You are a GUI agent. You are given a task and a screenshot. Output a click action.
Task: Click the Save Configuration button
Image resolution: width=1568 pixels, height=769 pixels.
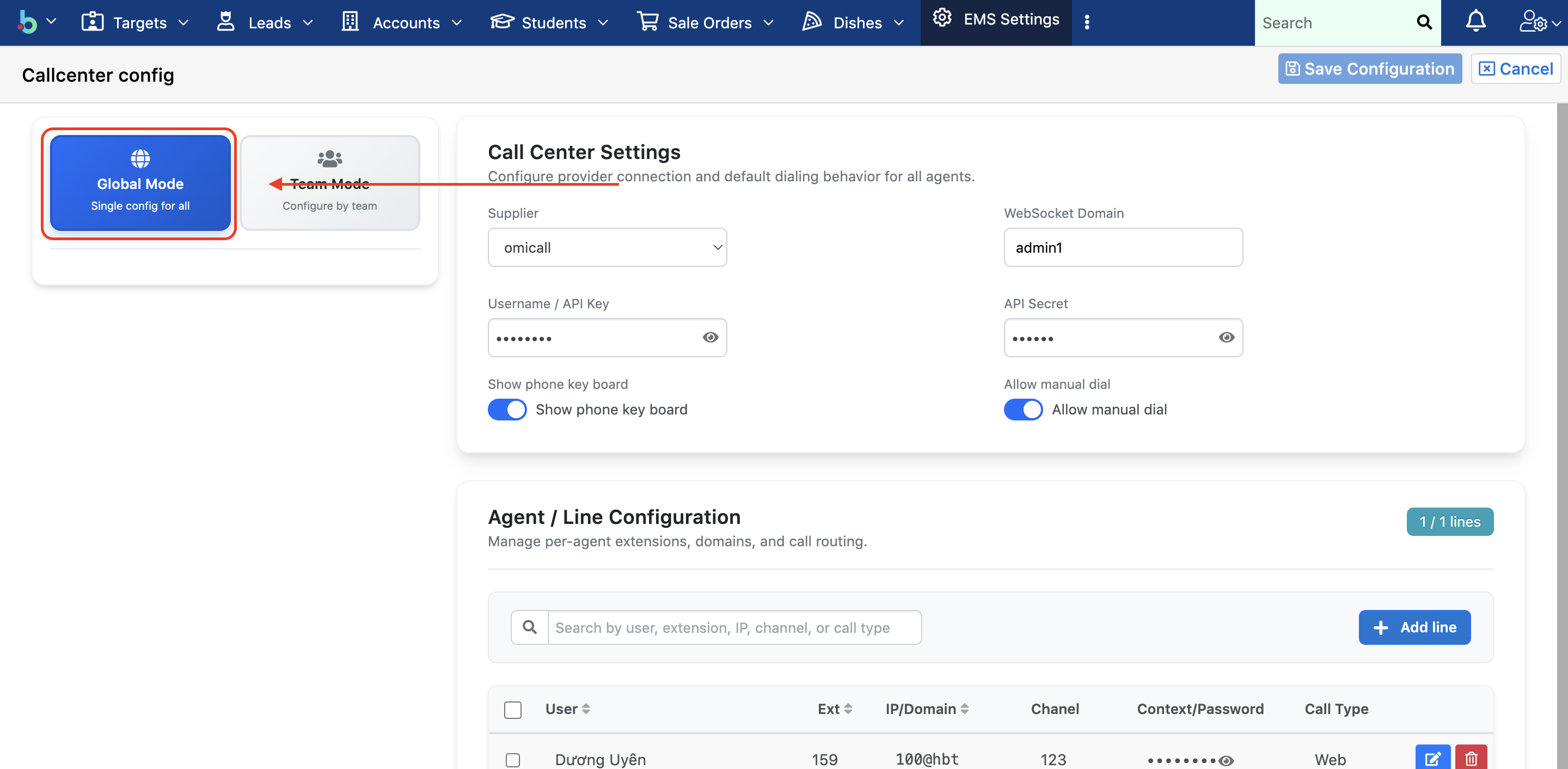[x=1370, y=69]
